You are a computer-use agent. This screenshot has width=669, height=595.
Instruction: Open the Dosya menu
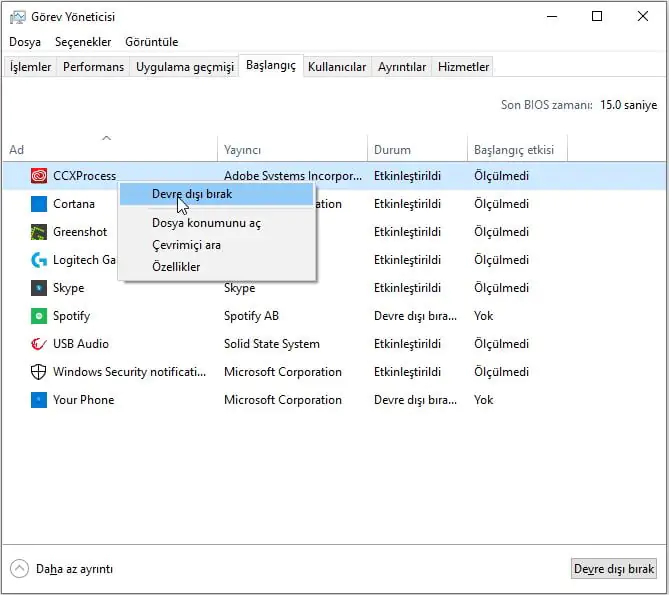[x=25, y=42]
